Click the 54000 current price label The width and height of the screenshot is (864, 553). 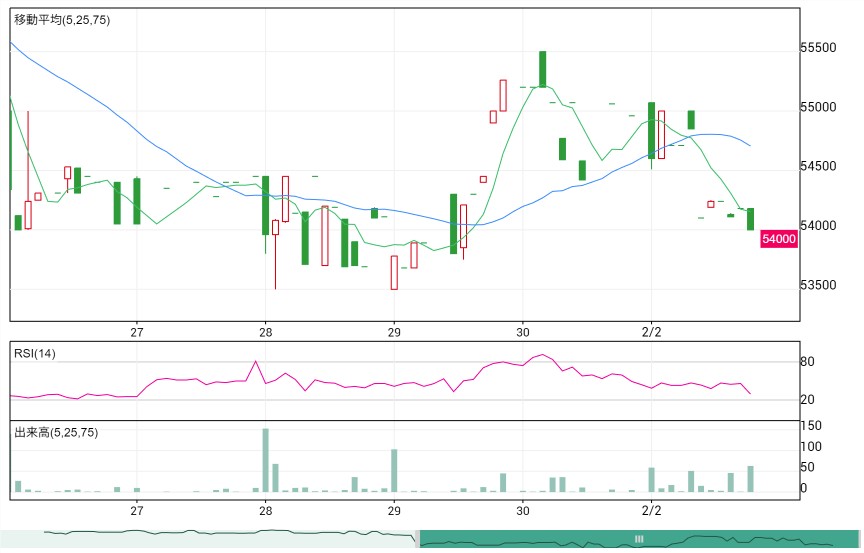(x=778, y=239)
